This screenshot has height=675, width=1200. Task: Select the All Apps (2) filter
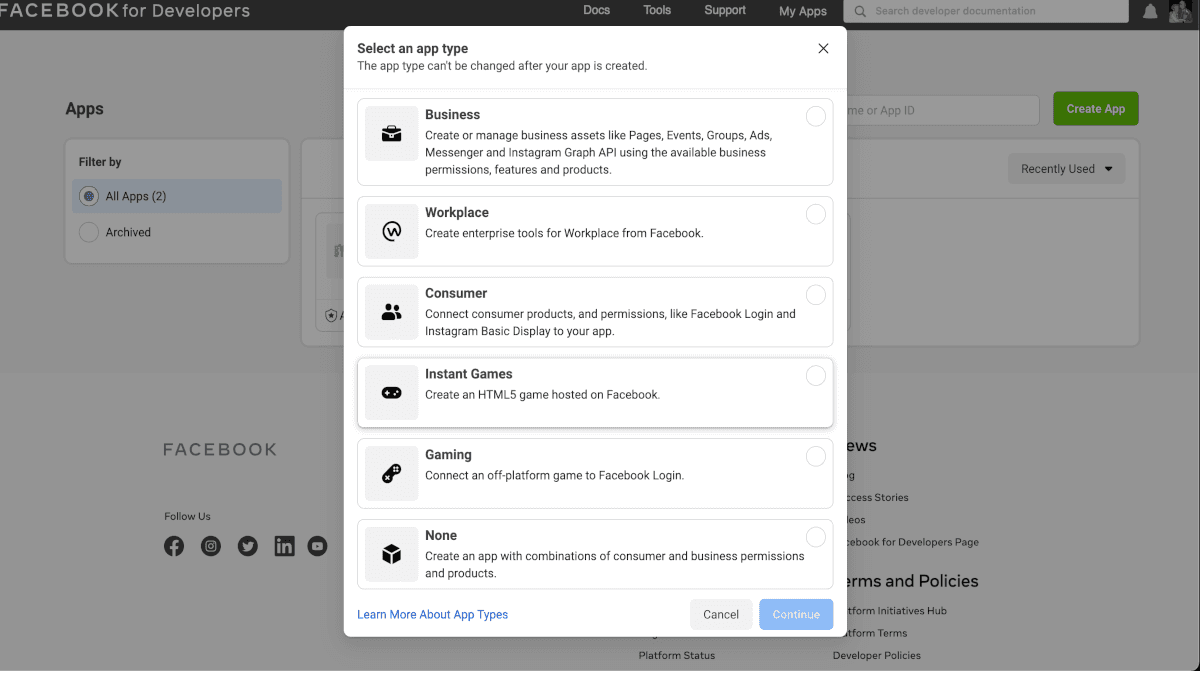click(177, 196)
